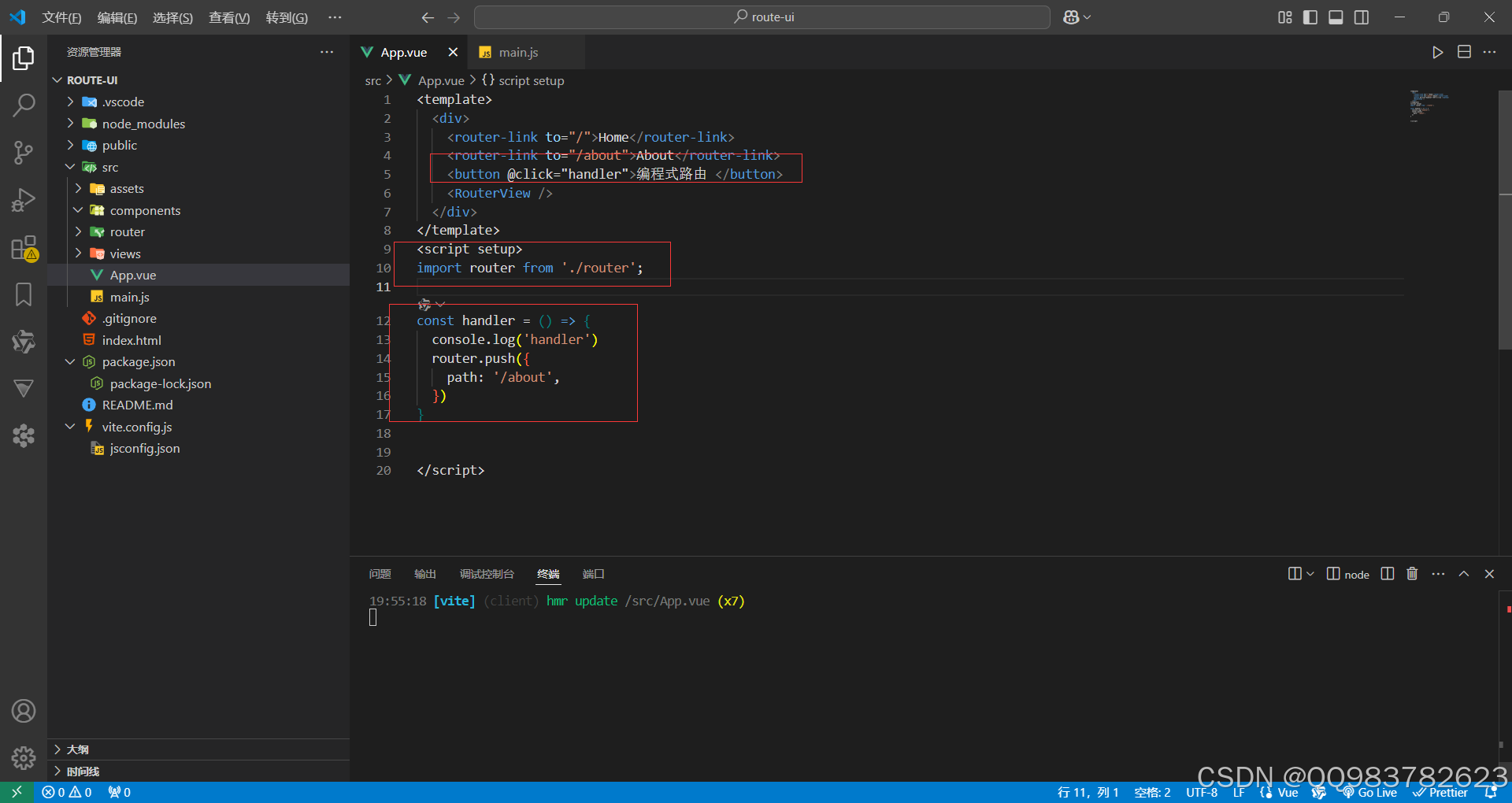Viewport: 1512px width, 803px height.
Task: Open notifications bell in status bar
Action: pos(1490,793)
